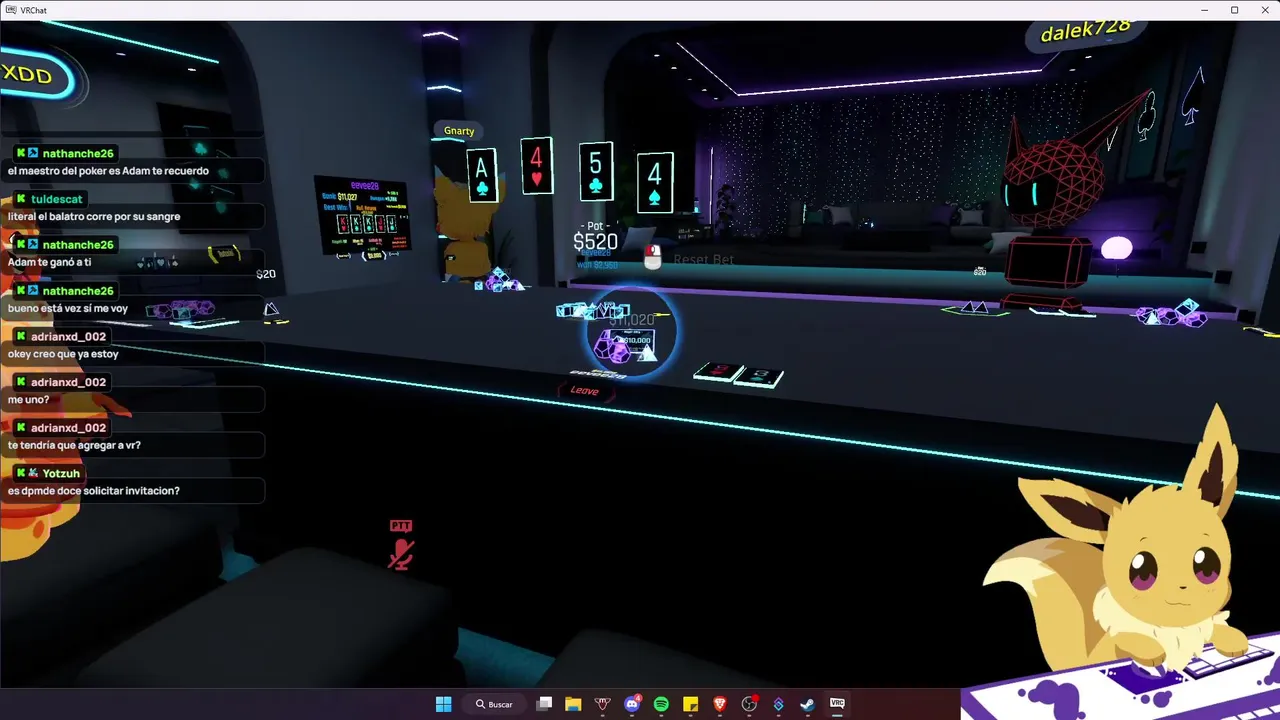Open Sticky Notes from the taskbar
The width and height of the screenshot is (1280, 720).
690,704
